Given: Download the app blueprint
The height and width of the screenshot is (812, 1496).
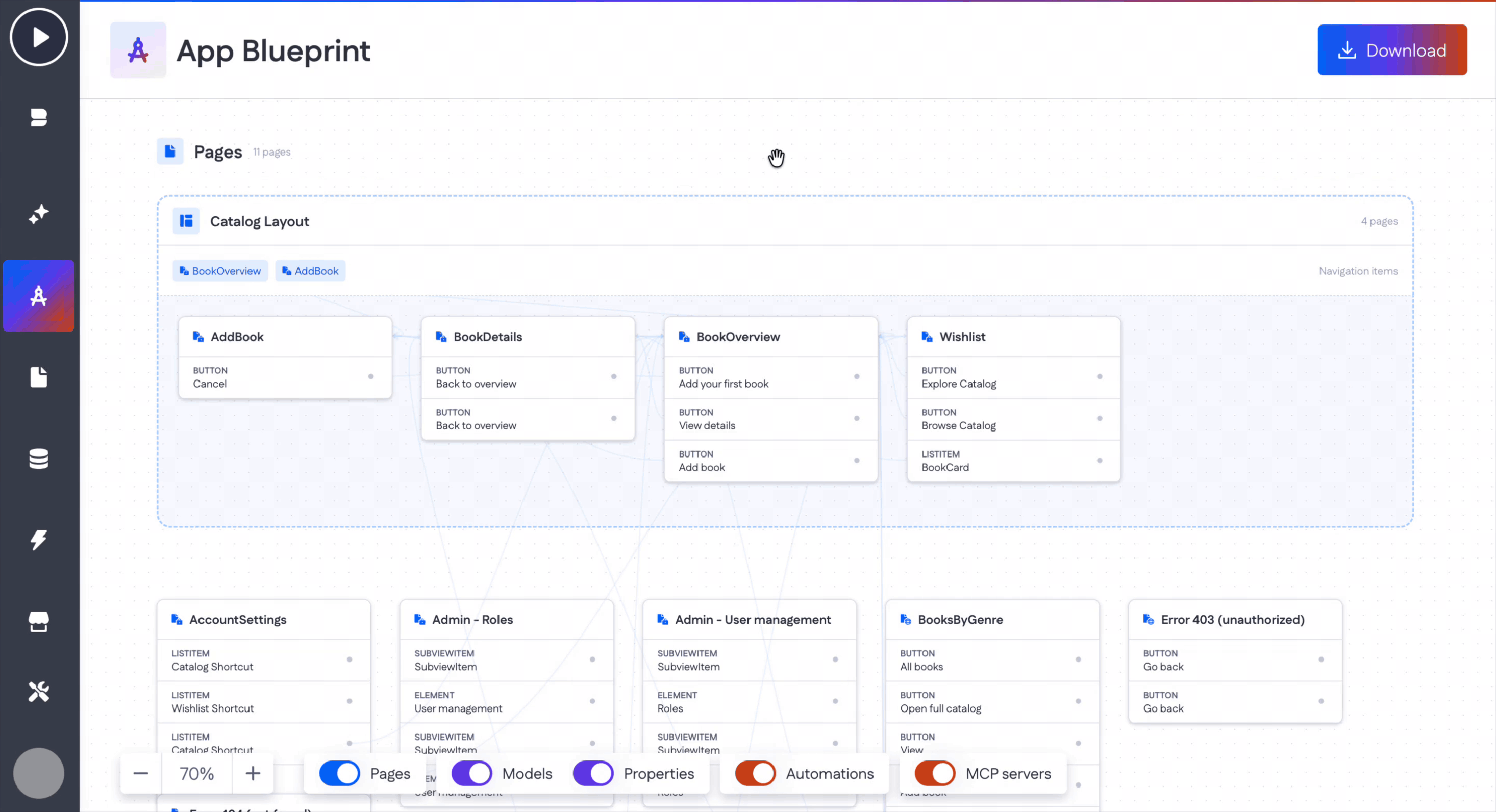Looking at the screenshot, I should coord(1392,50).
